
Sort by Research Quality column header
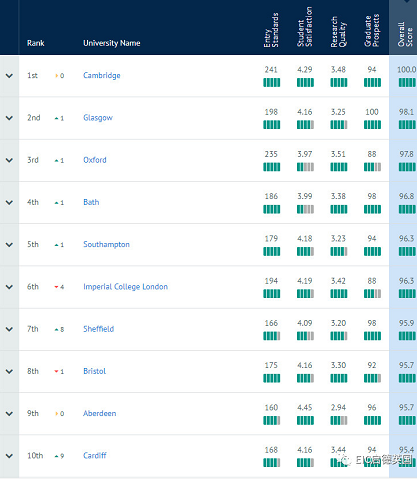pos(338,32)
